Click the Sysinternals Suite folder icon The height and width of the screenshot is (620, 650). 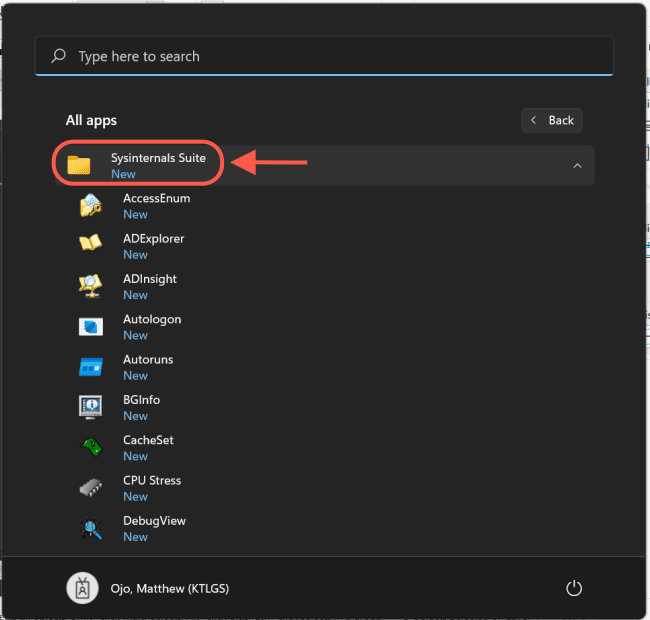[x=79, y=165]
